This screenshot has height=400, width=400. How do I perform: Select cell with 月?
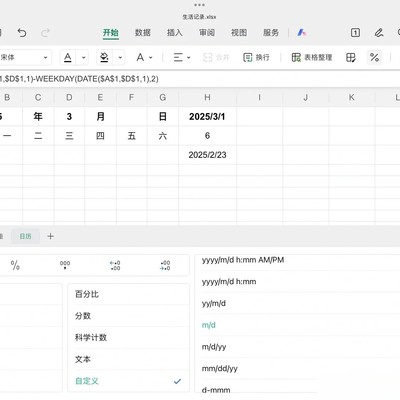pos(100,116)
